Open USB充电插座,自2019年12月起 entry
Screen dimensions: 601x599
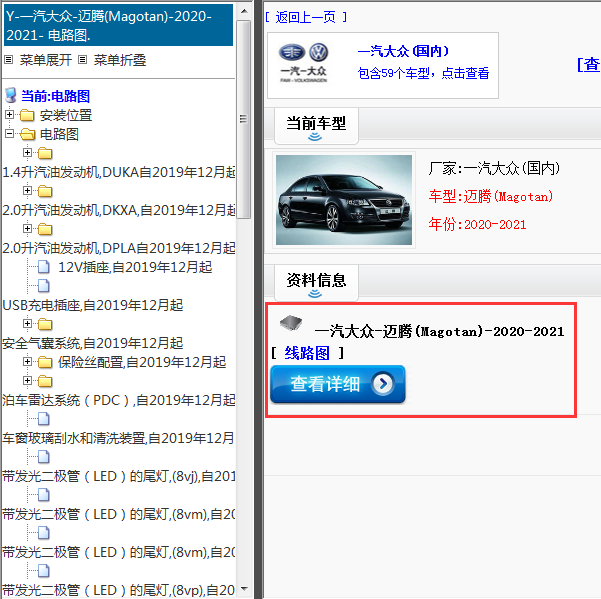click(x=93, y=305)
